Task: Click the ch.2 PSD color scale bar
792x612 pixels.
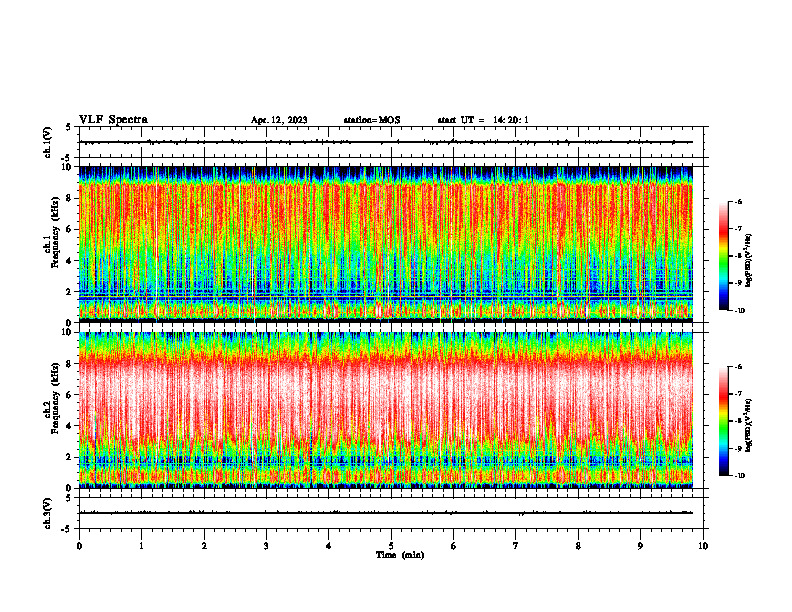Action: pyautogui.click(x=723, y=421)
